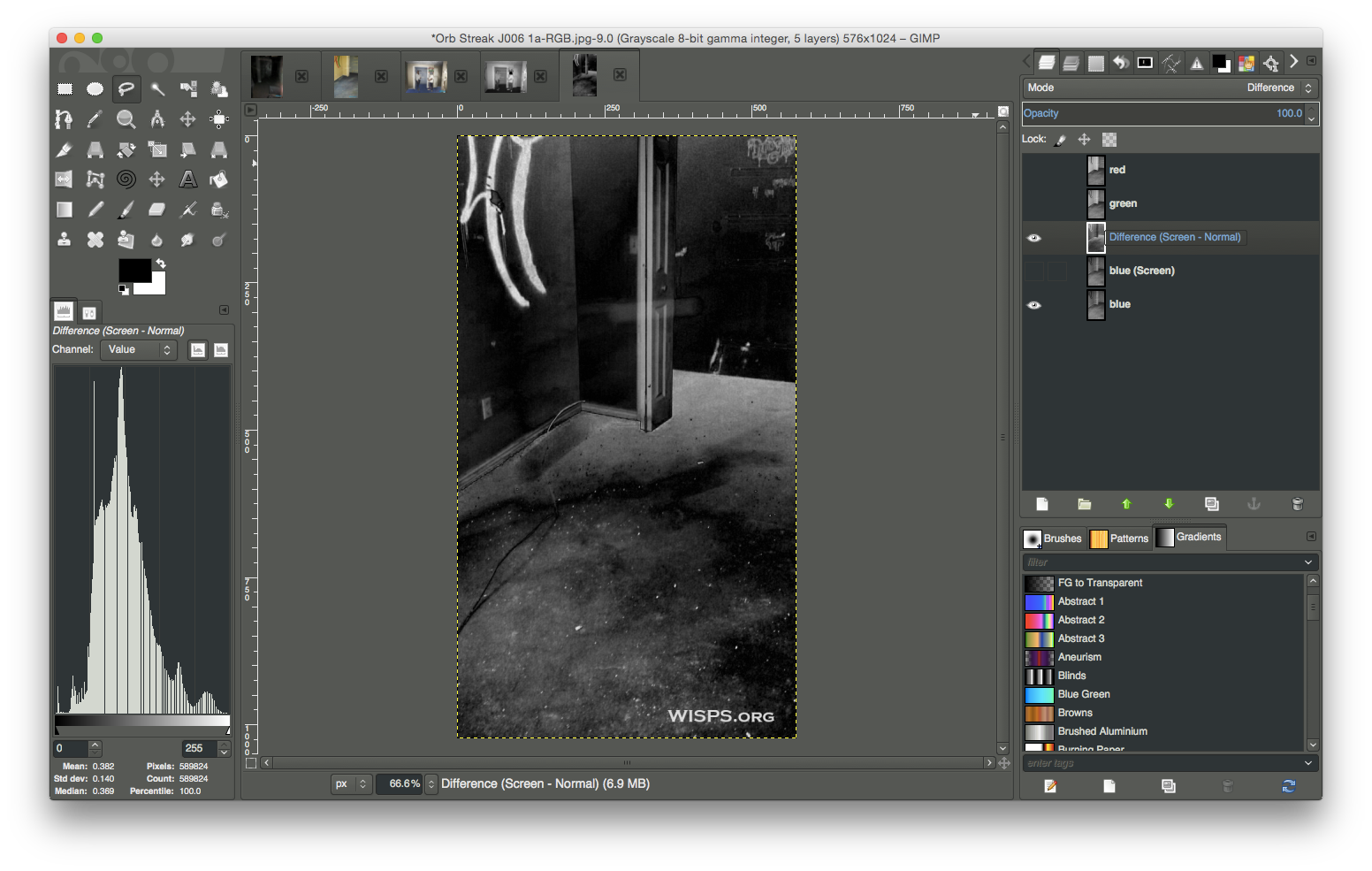Toggle visibility of the blue layer
This screenshot has width=1372, height=871.
click(x=1033, y=305)
